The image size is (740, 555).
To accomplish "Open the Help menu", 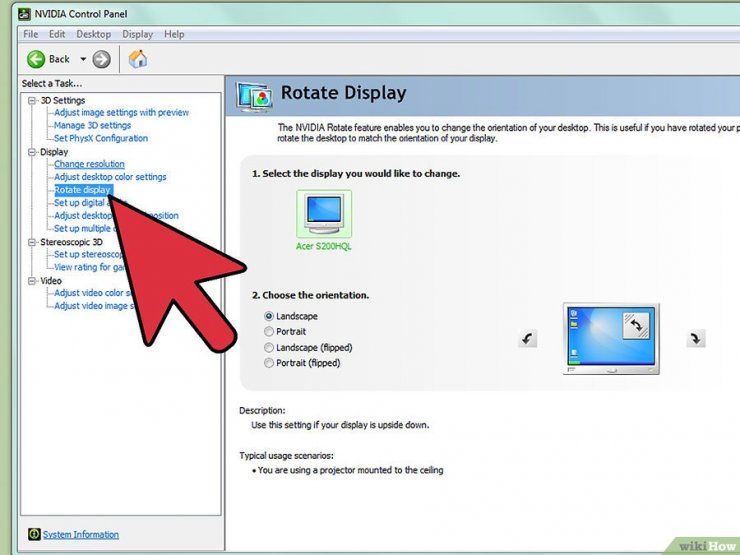I will click(x=174, y=34).
